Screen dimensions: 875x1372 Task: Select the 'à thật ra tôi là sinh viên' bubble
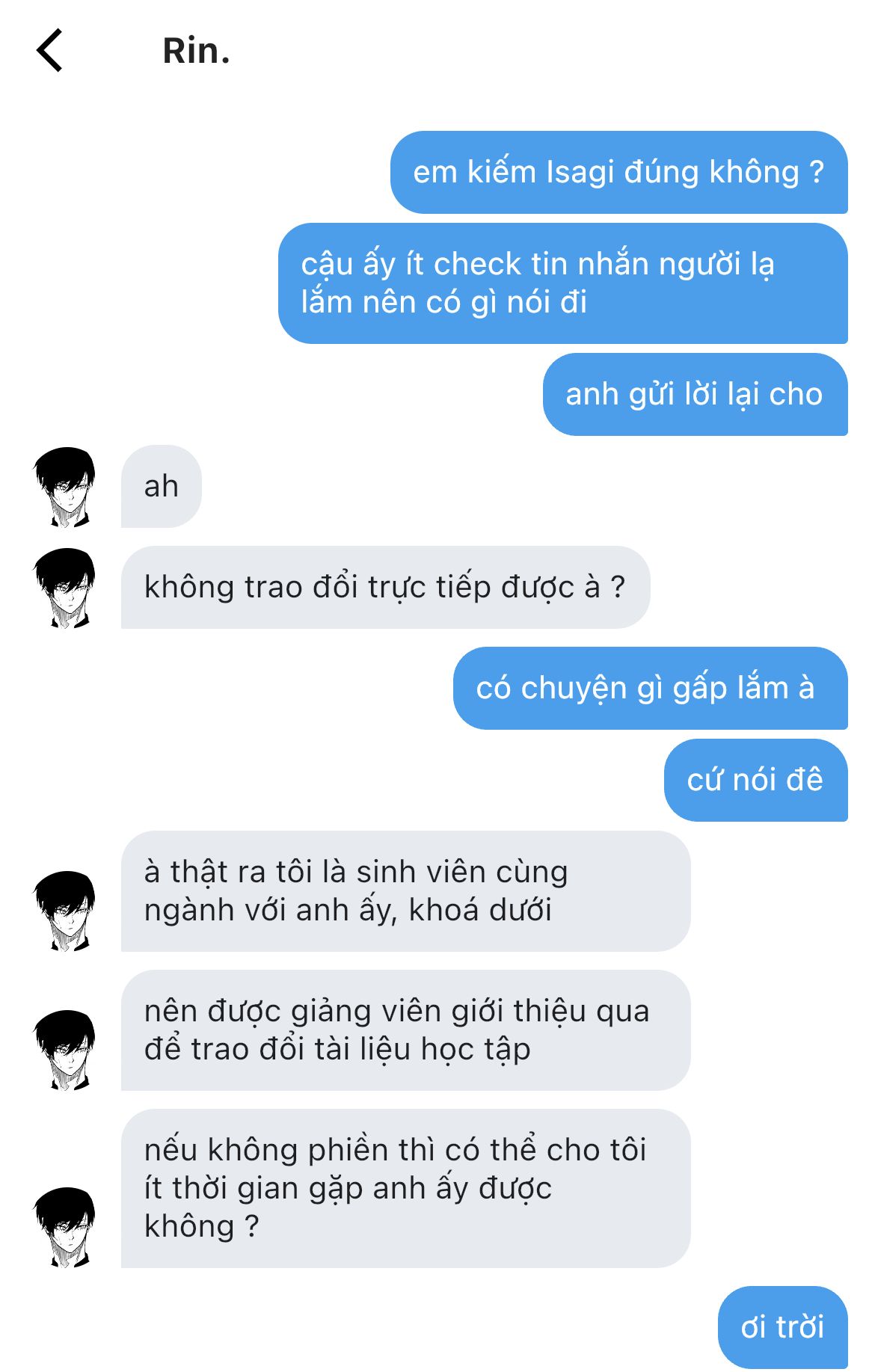[x=405, y=891]
